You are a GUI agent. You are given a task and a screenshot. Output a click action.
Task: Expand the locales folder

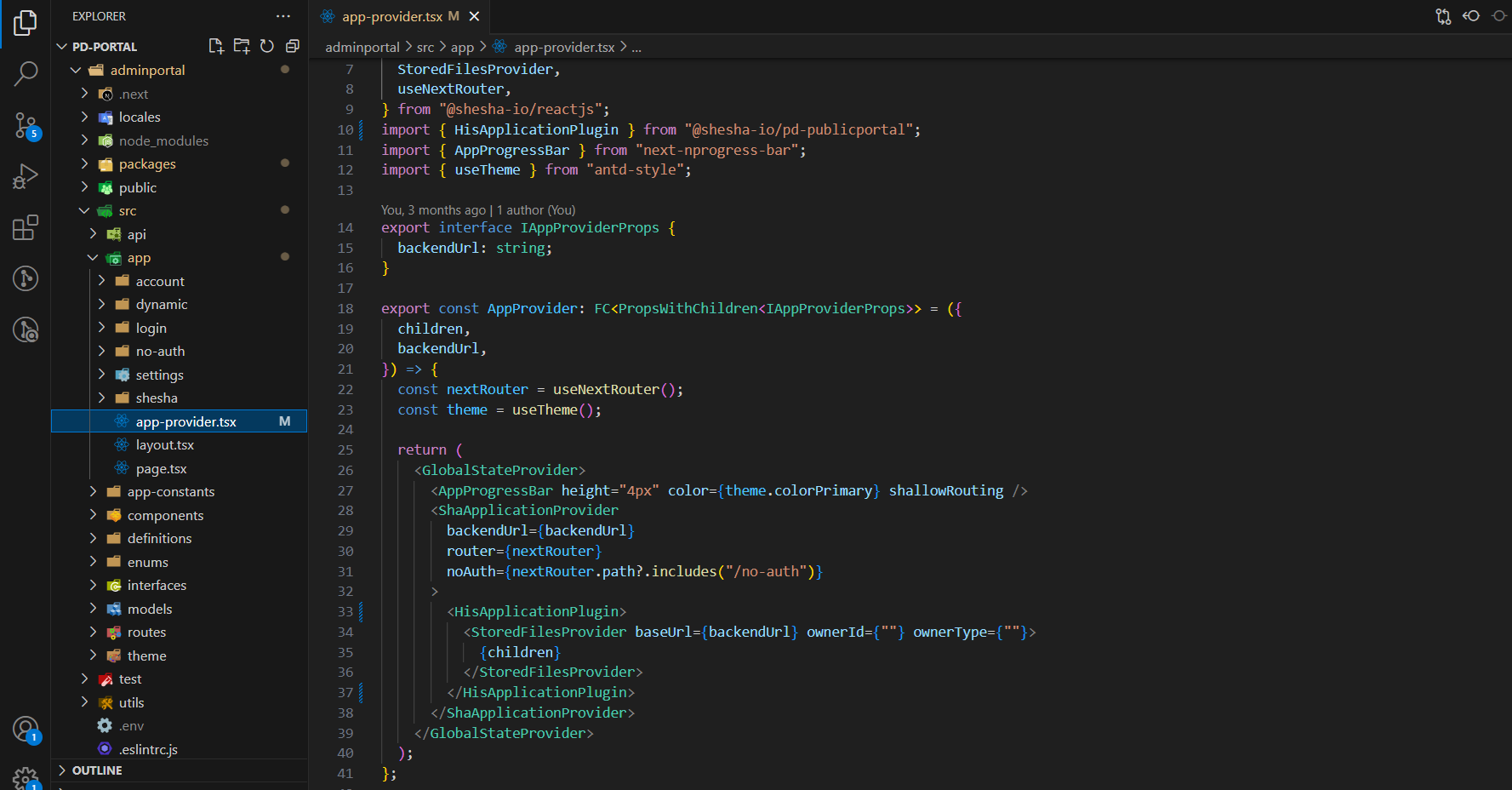(x=84, y=117)
